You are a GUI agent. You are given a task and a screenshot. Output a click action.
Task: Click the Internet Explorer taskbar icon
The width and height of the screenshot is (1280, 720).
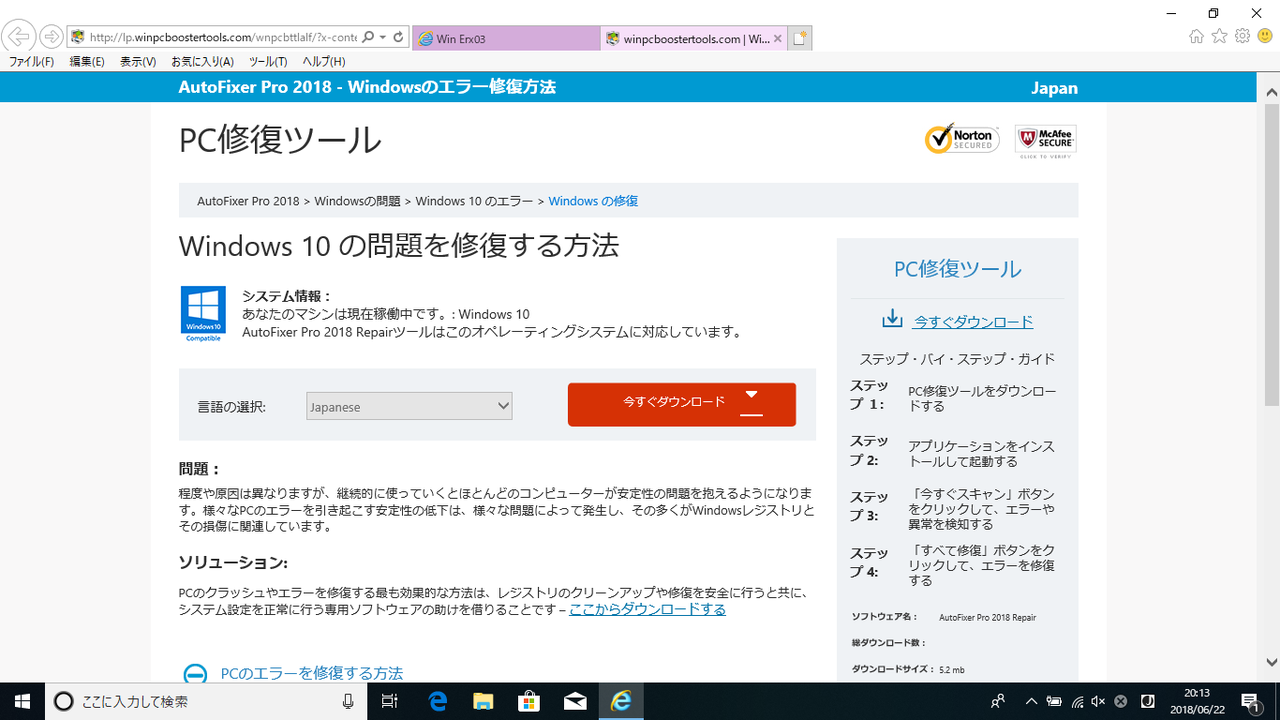tap(621, 701)
